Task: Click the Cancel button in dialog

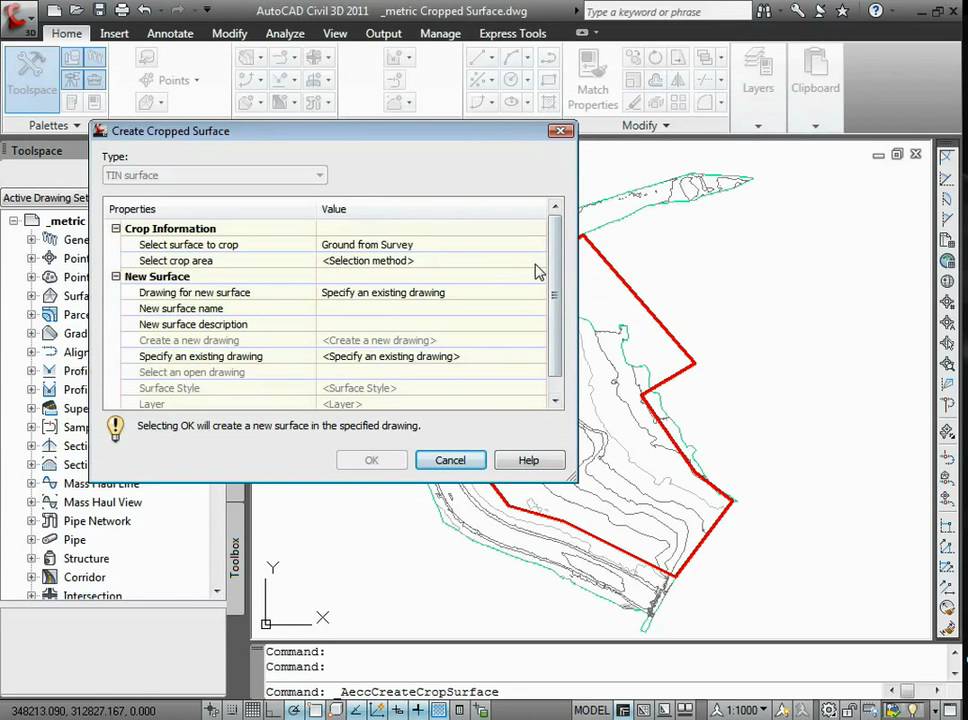Action: 450,460
